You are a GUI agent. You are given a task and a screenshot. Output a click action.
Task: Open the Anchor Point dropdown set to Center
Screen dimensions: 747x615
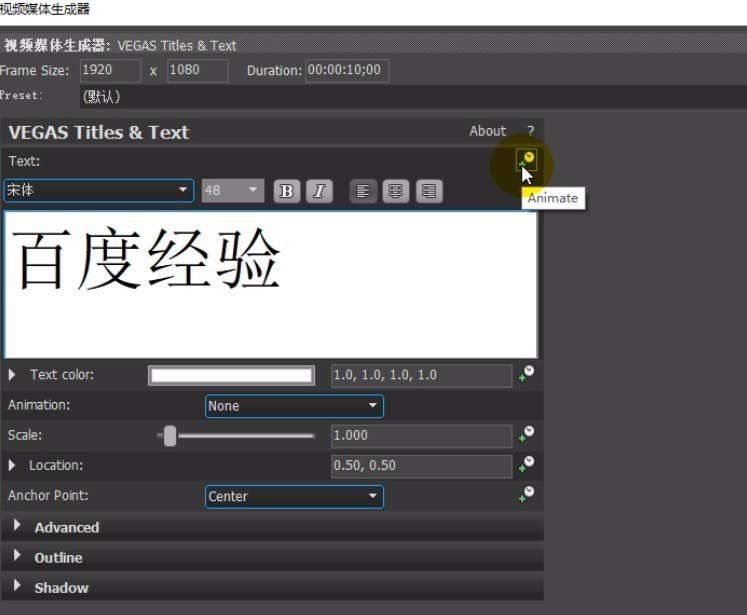(294, 496)
